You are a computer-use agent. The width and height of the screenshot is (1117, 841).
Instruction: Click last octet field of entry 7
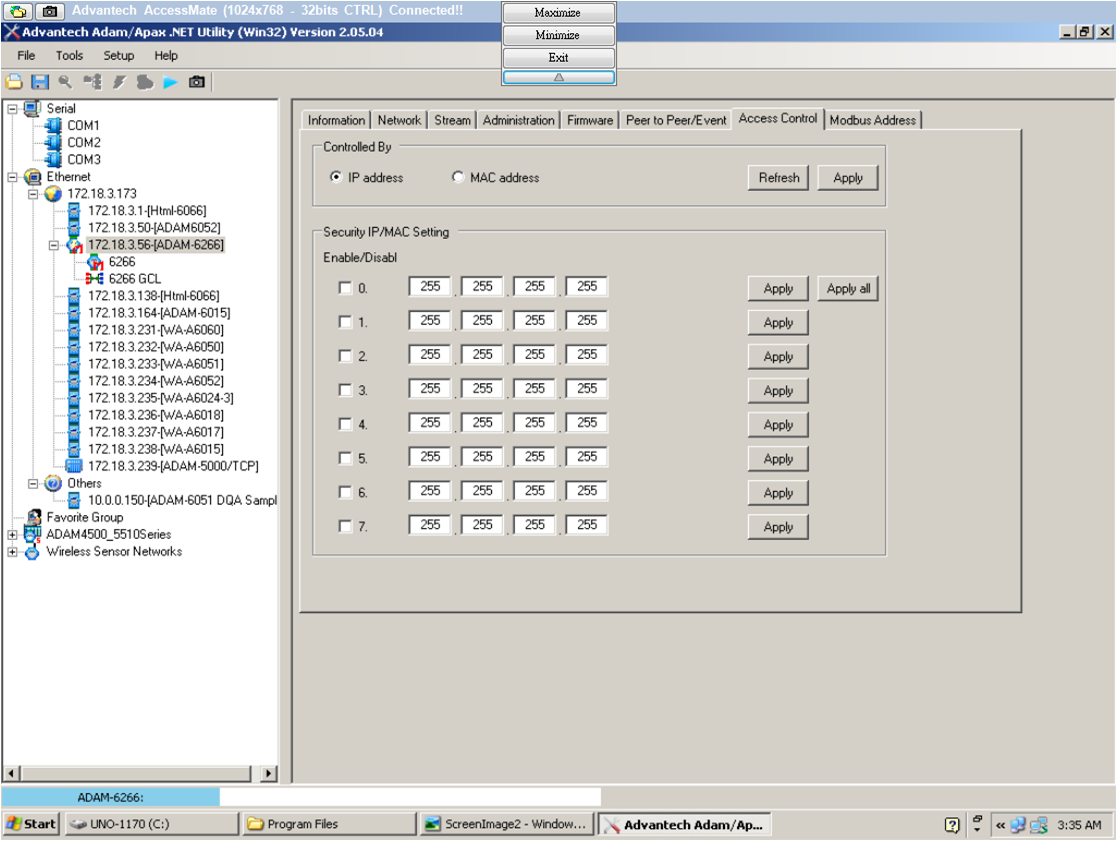[x=587, y=525]
